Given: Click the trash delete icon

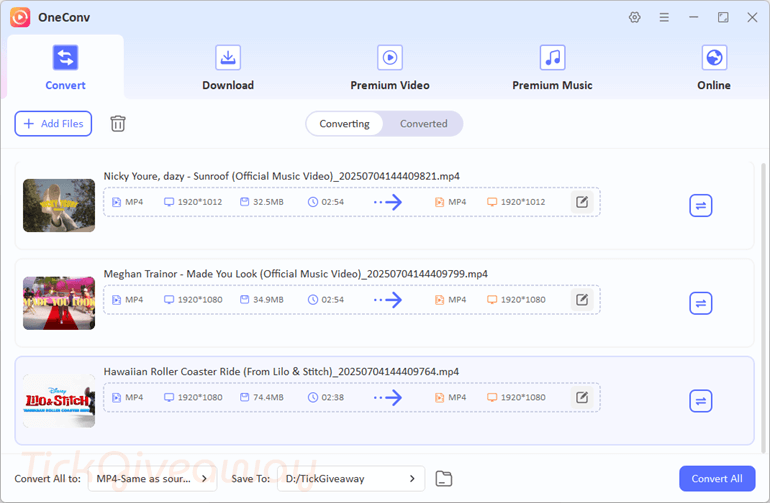Looking at the screenshot, I should click(x=118, y=124).
